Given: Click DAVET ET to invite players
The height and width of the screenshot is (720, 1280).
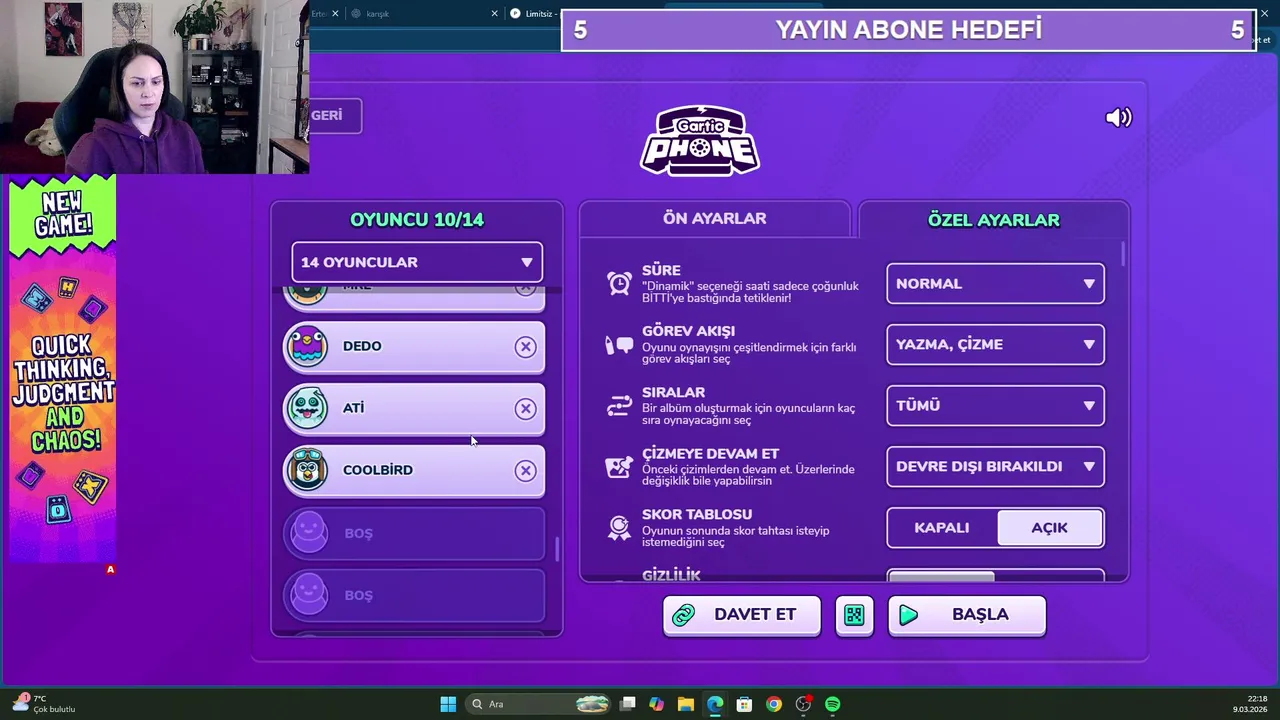Looking at the screenshot, I should click(x=741, y=615).
